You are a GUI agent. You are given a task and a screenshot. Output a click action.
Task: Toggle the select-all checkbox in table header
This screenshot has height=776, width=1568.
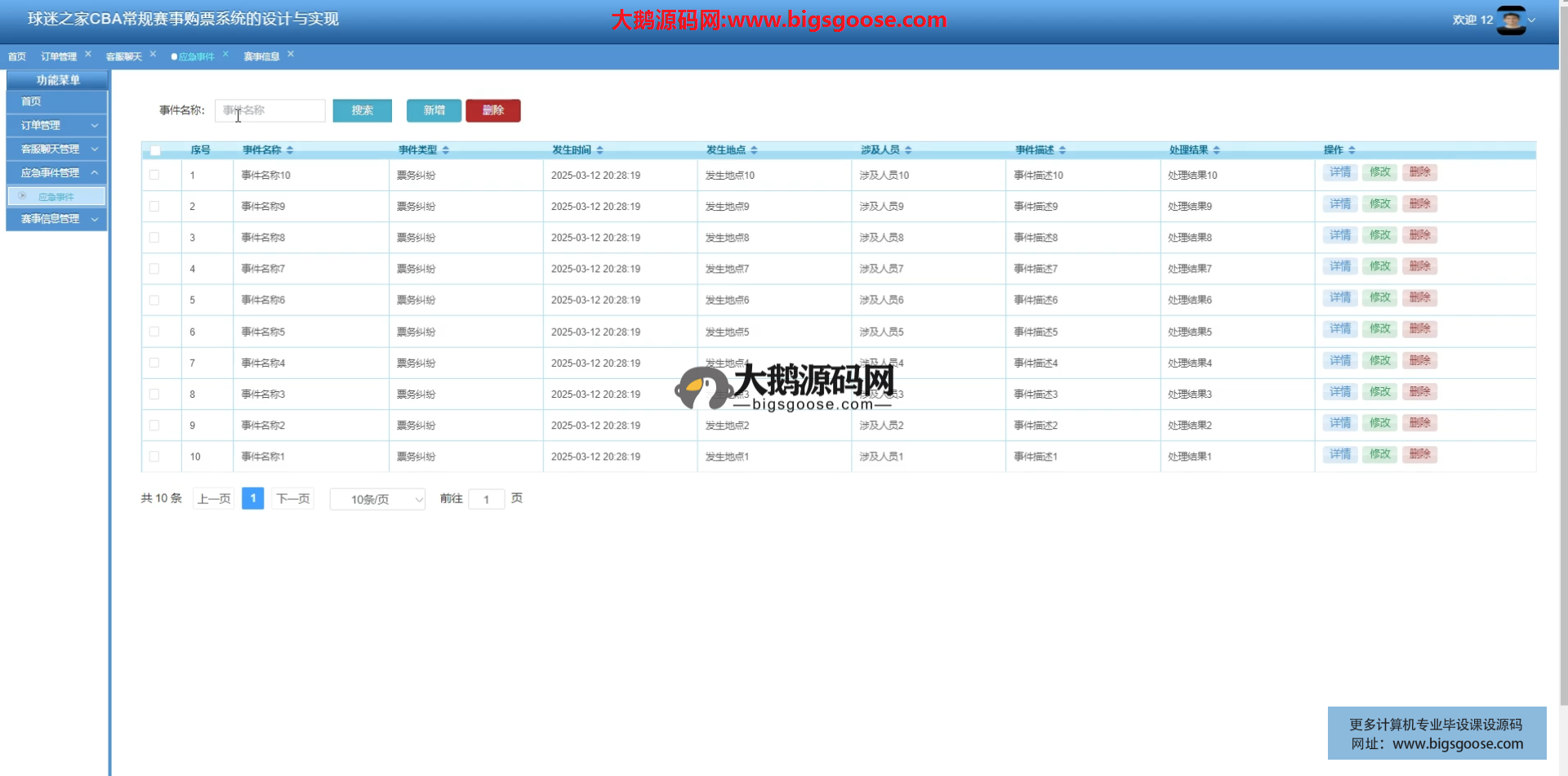[155, 150]
